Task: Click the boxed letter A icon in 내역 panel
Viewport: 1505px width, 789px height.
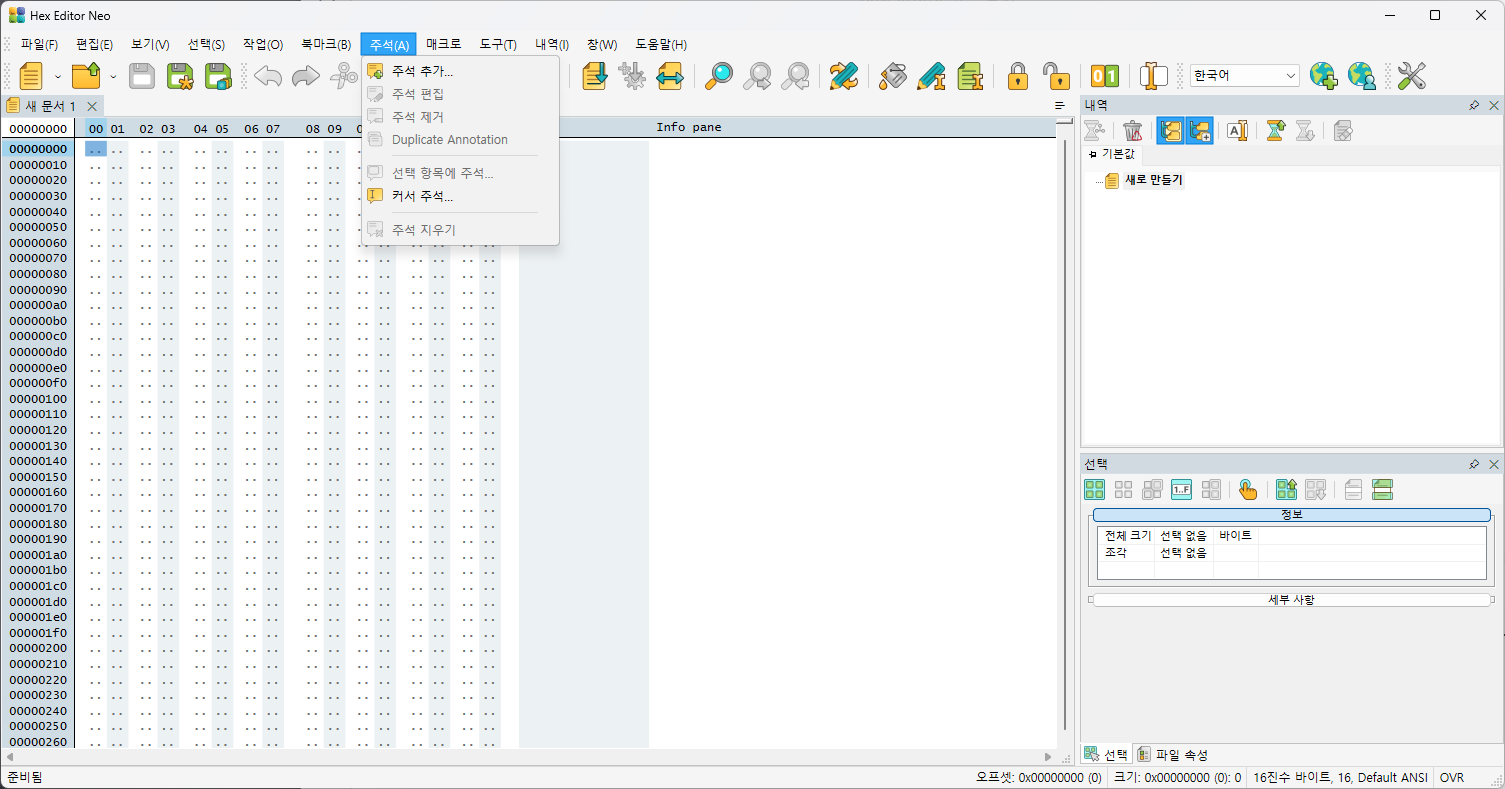Action: [x=1237, y=130]
